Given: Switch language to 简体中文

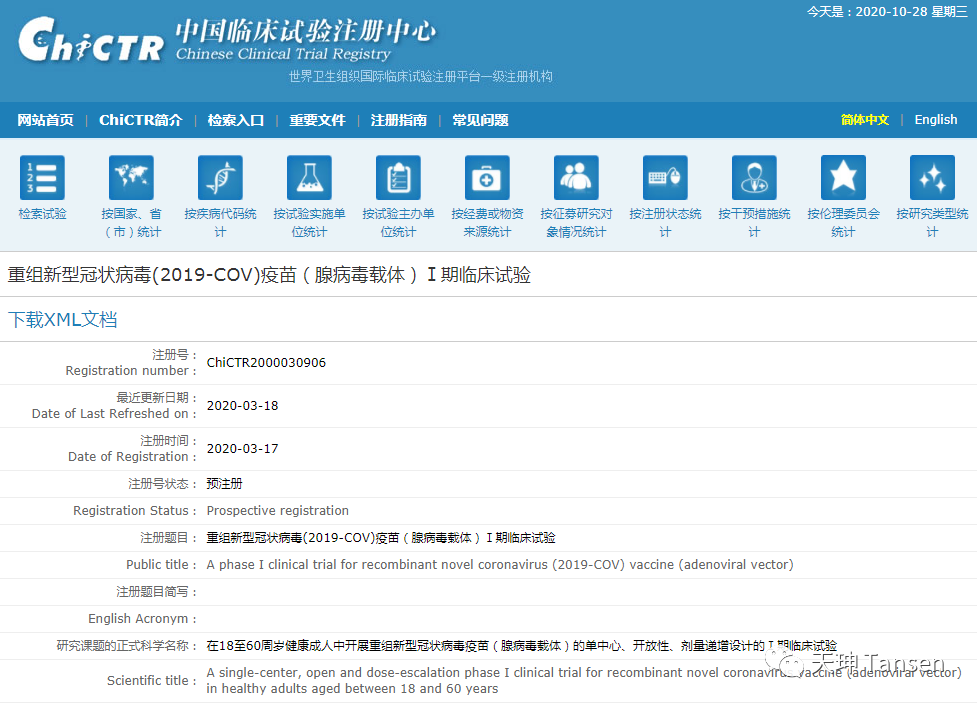Looking at the screenshot, I should [865, 120].
